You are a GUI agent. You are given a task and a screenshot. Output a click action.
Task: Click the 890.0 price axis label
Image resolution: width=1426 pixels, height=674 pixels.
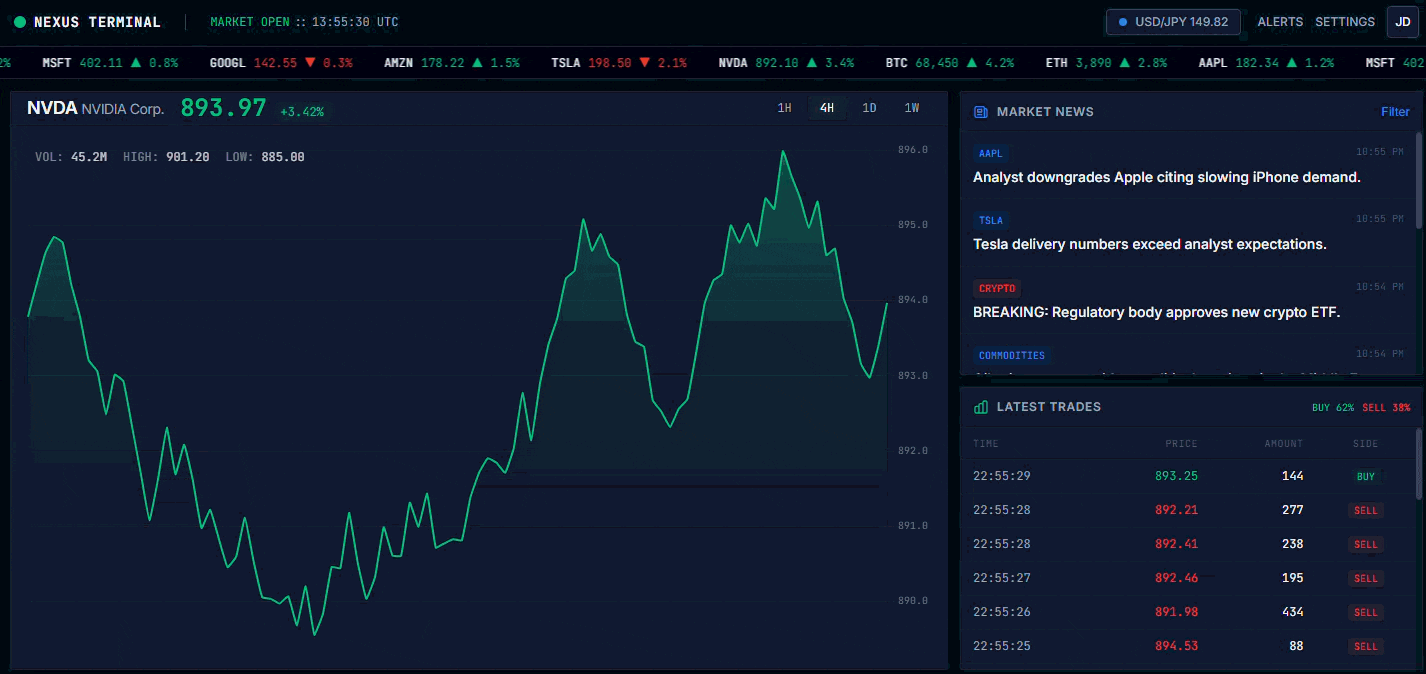coord(913,601)
